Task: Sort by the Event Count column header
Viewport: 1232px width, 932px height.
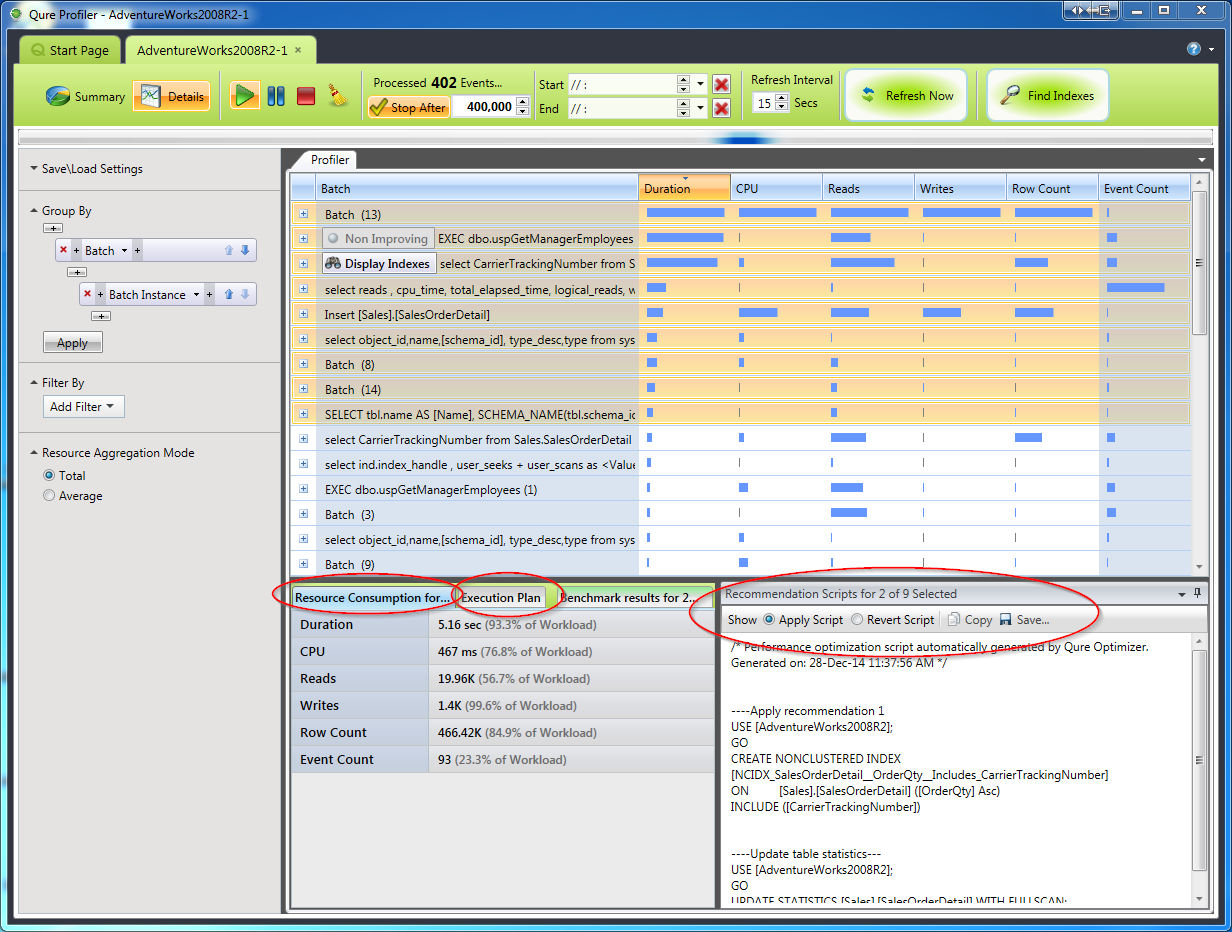Action: point(1144,188)
